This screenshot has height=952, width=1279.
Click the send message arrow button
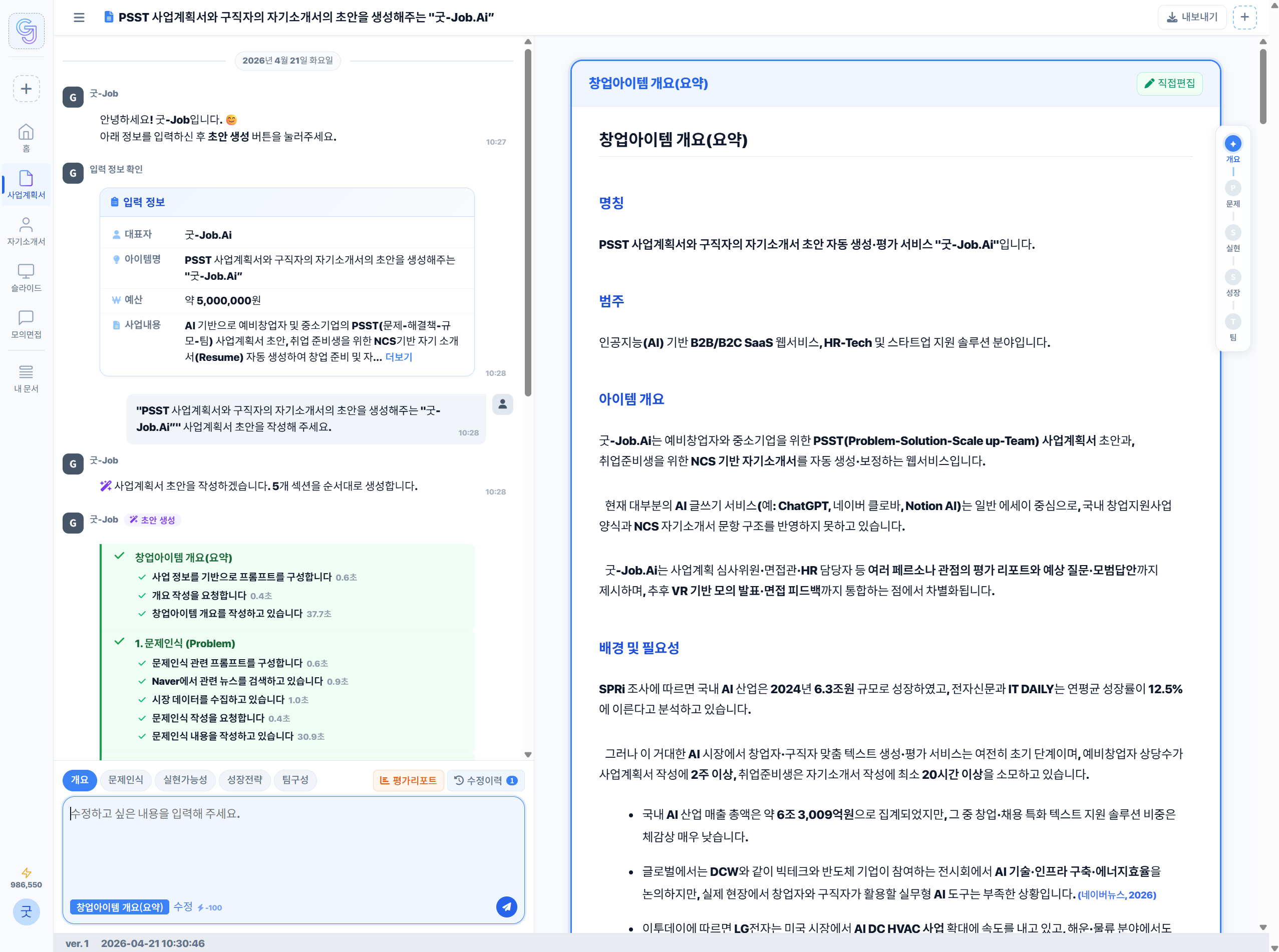click(x=506, y=907)
